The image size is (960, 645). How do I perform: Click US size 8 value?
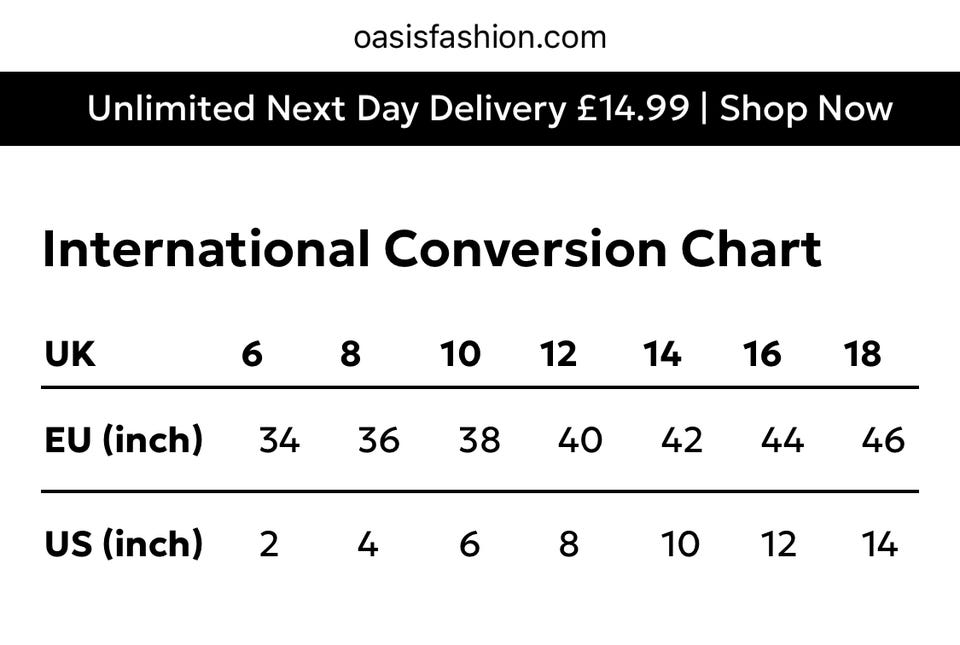[568, 544]
